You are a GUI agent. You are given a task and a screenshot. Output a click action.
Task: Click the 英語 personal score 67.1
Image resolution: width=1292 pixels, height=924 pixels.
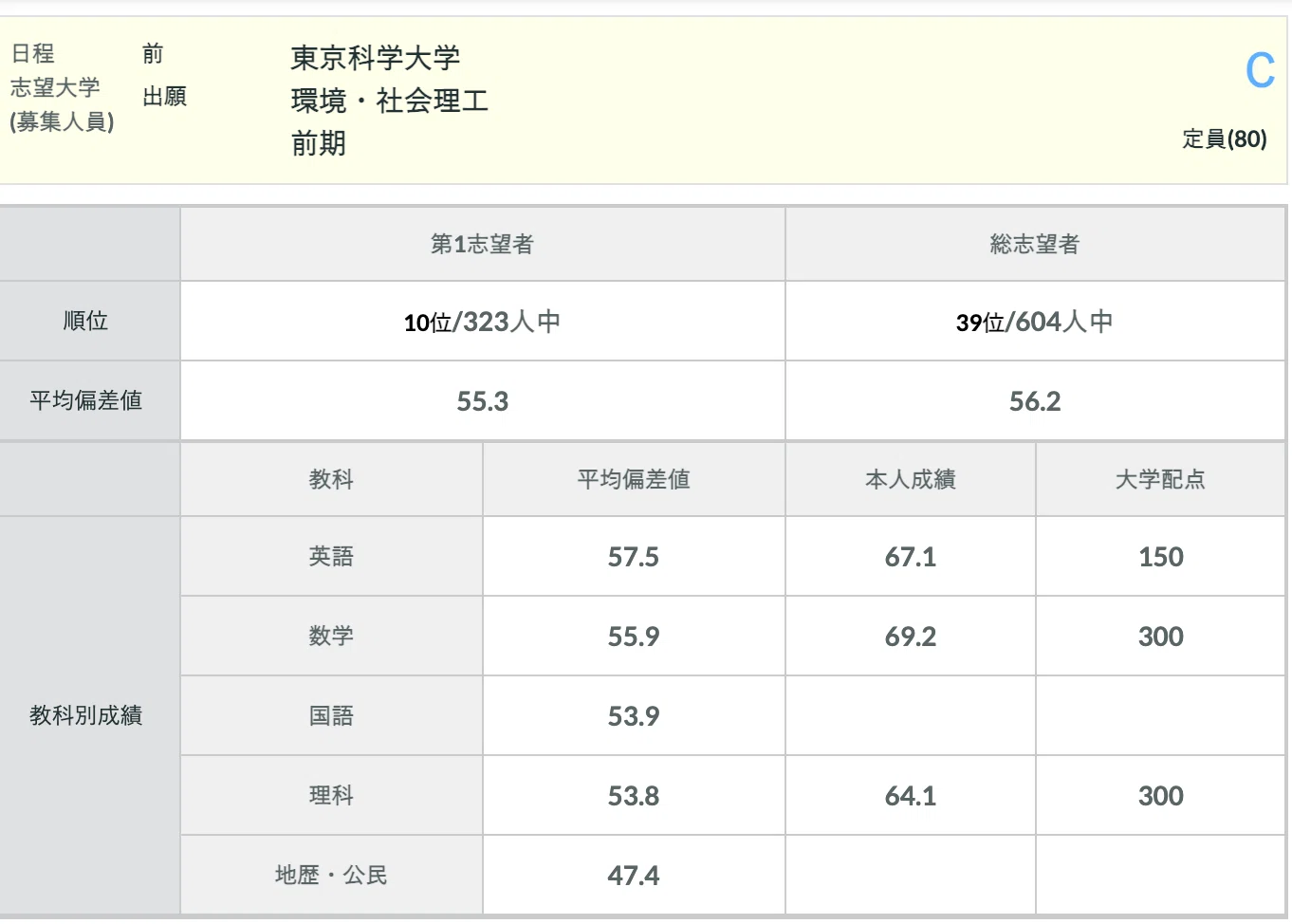(x=911, y=558)
